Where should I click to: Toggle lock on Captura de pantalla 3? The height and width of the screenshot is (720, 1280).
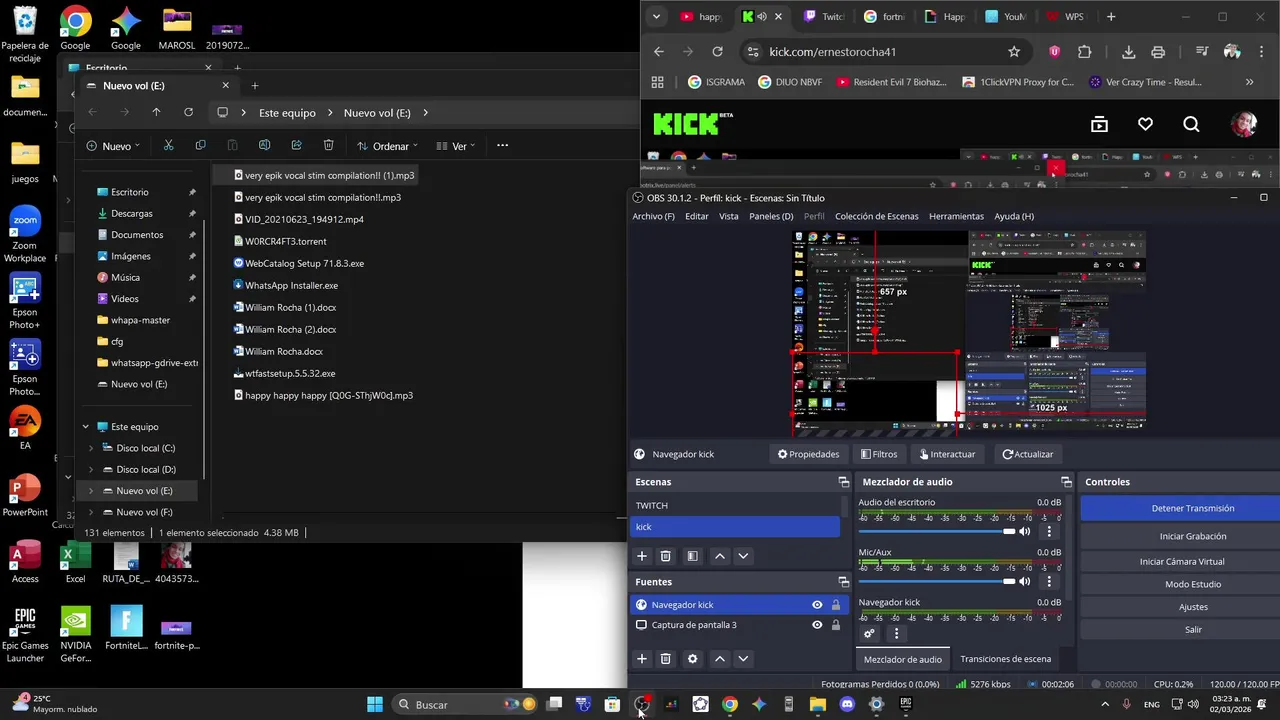pos(836,625)
